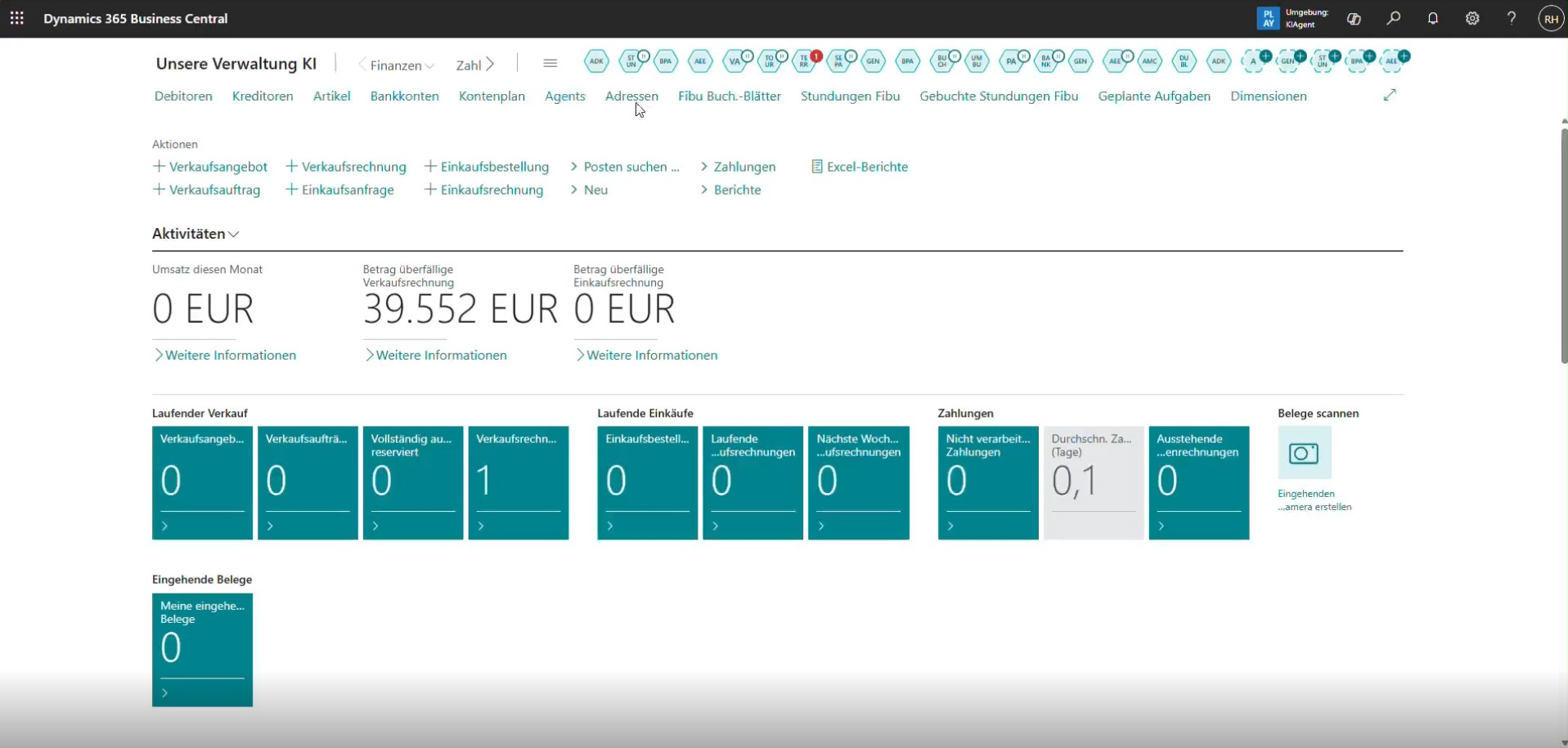
Task: Add the dashed BPA agent with plus
Action: point(1358,60)
